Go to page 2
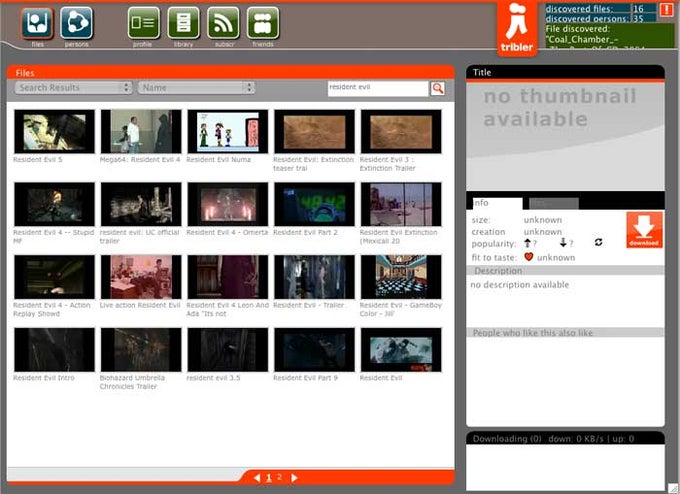Screen dimensions: 680x494 [279, 477]
